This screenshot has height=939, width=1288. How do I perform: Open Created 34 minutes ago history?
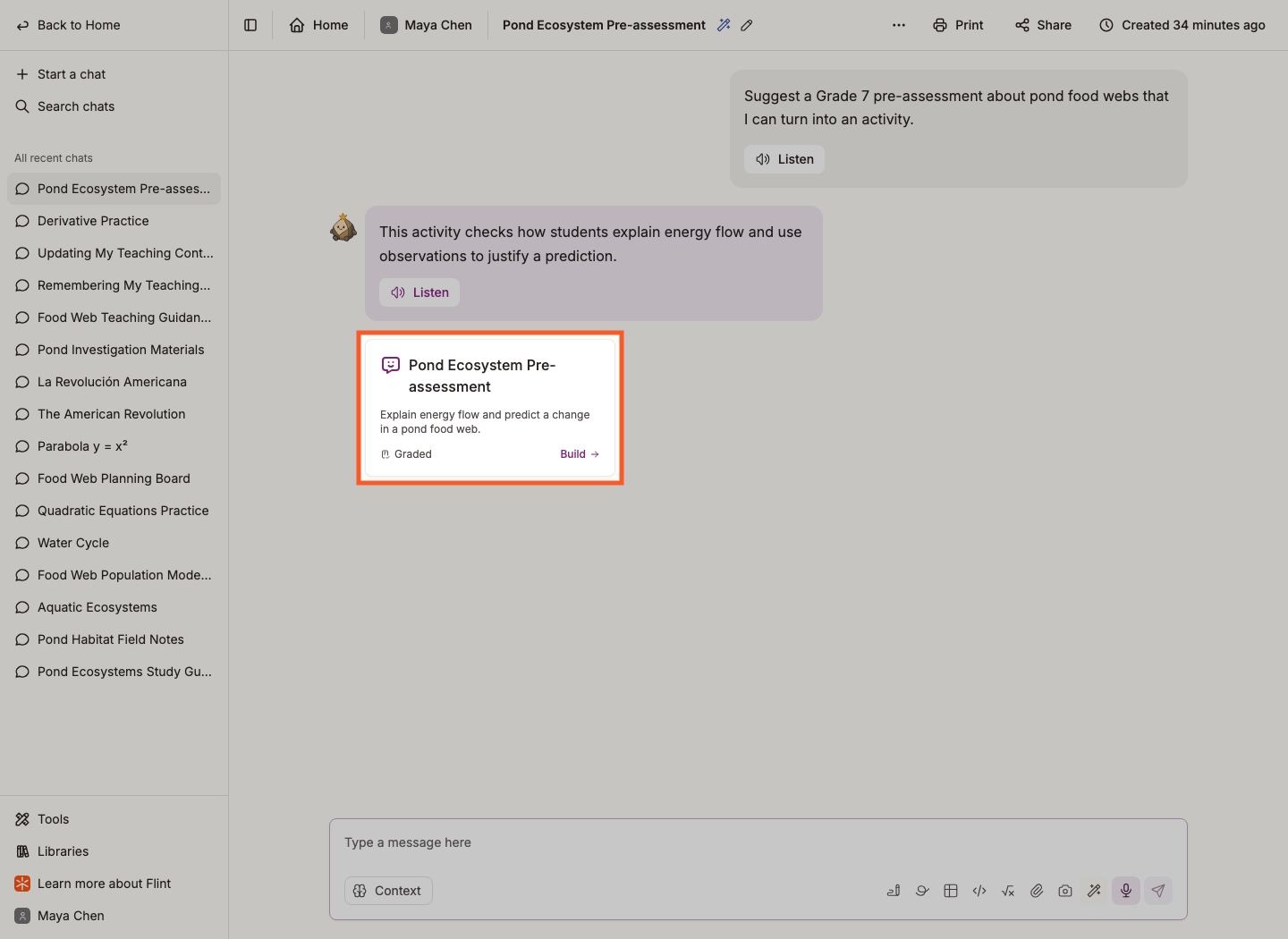(1182, 25)
